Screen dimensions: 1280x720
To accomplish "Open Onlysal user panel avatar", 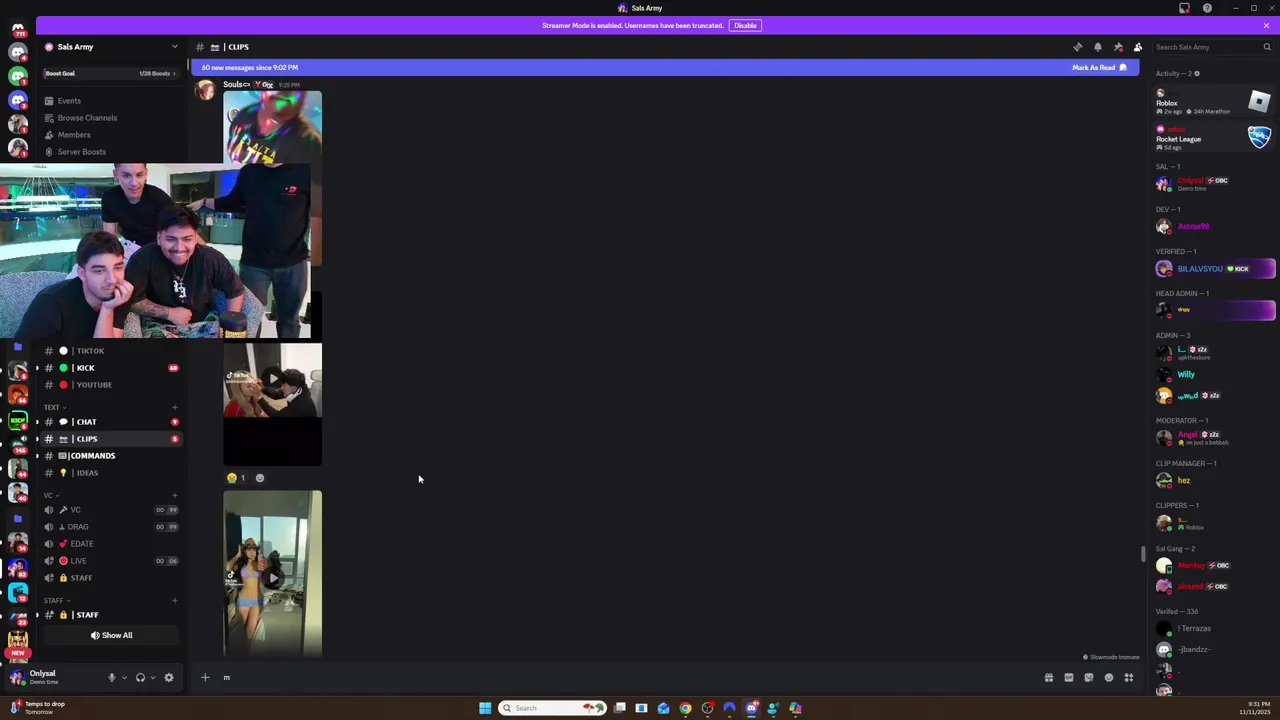I will pos(17,677).
